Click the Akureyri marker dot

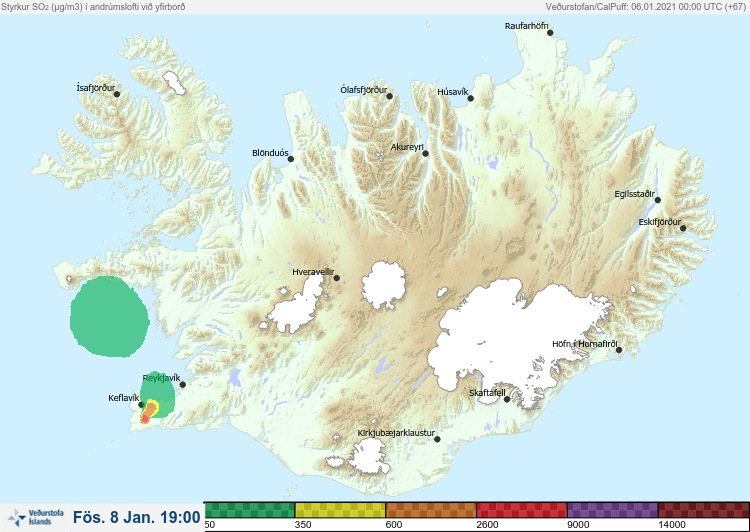coord(425,154)
